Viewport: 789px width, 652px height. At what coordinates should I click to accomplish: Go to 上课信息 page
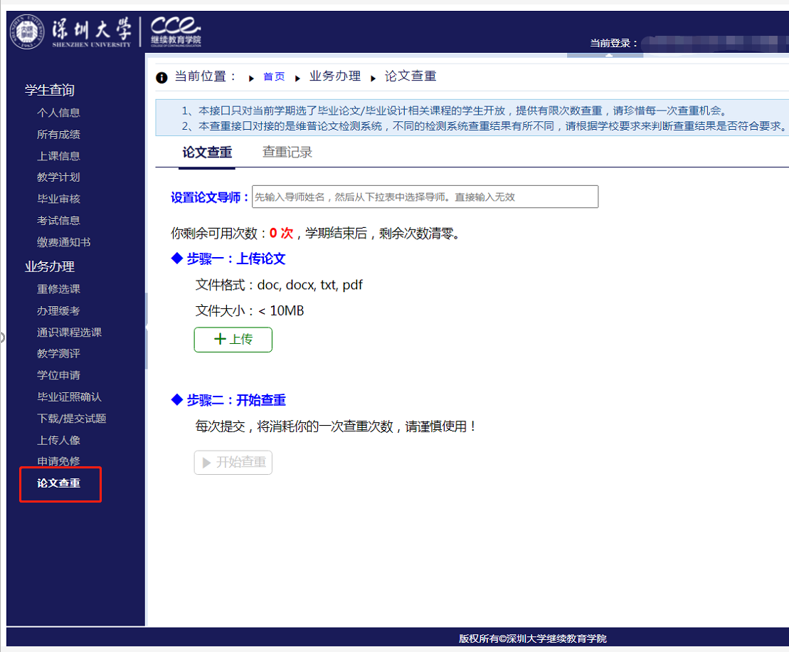(58, 156)
